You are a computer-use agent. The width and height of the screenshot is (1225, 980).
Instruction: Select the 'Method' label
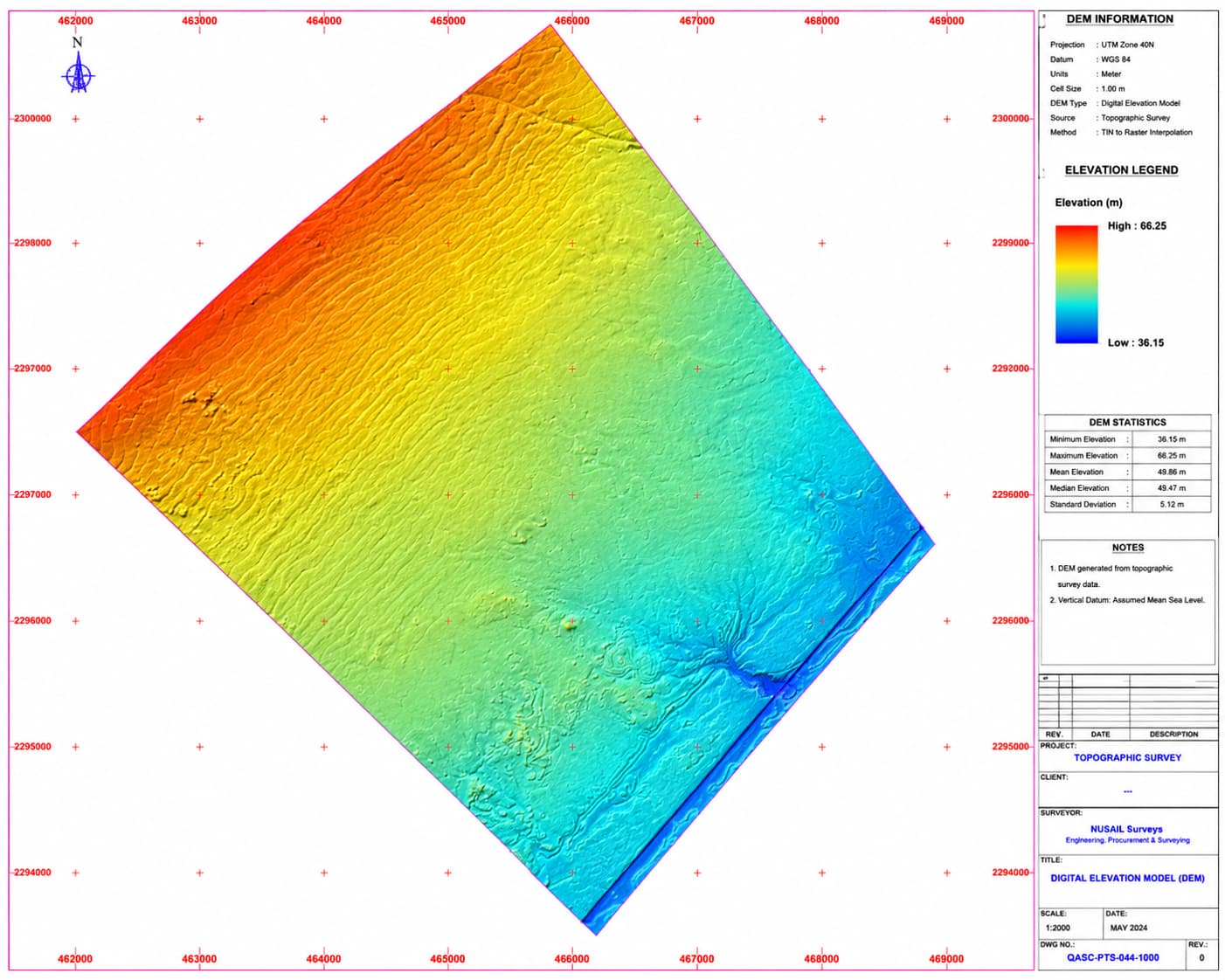pyautogui.click(x=1062, y=133)
